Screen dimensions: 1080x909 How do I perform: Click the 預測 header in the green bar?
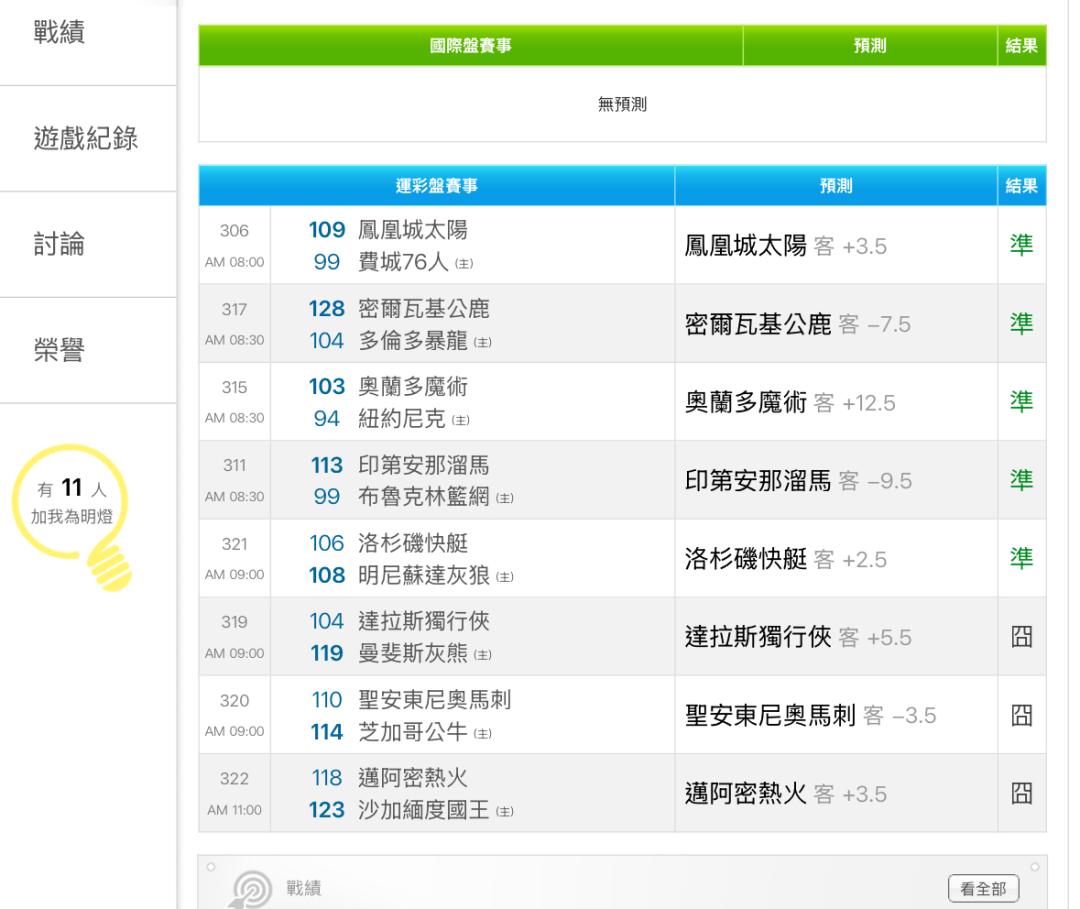(x=870, y=45)
